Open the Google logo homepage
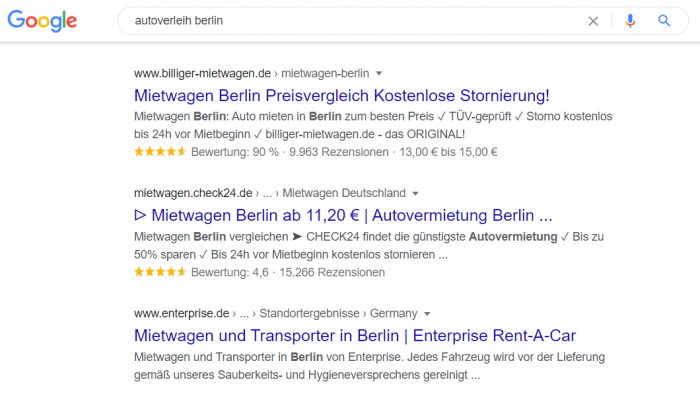 point(42,21)
